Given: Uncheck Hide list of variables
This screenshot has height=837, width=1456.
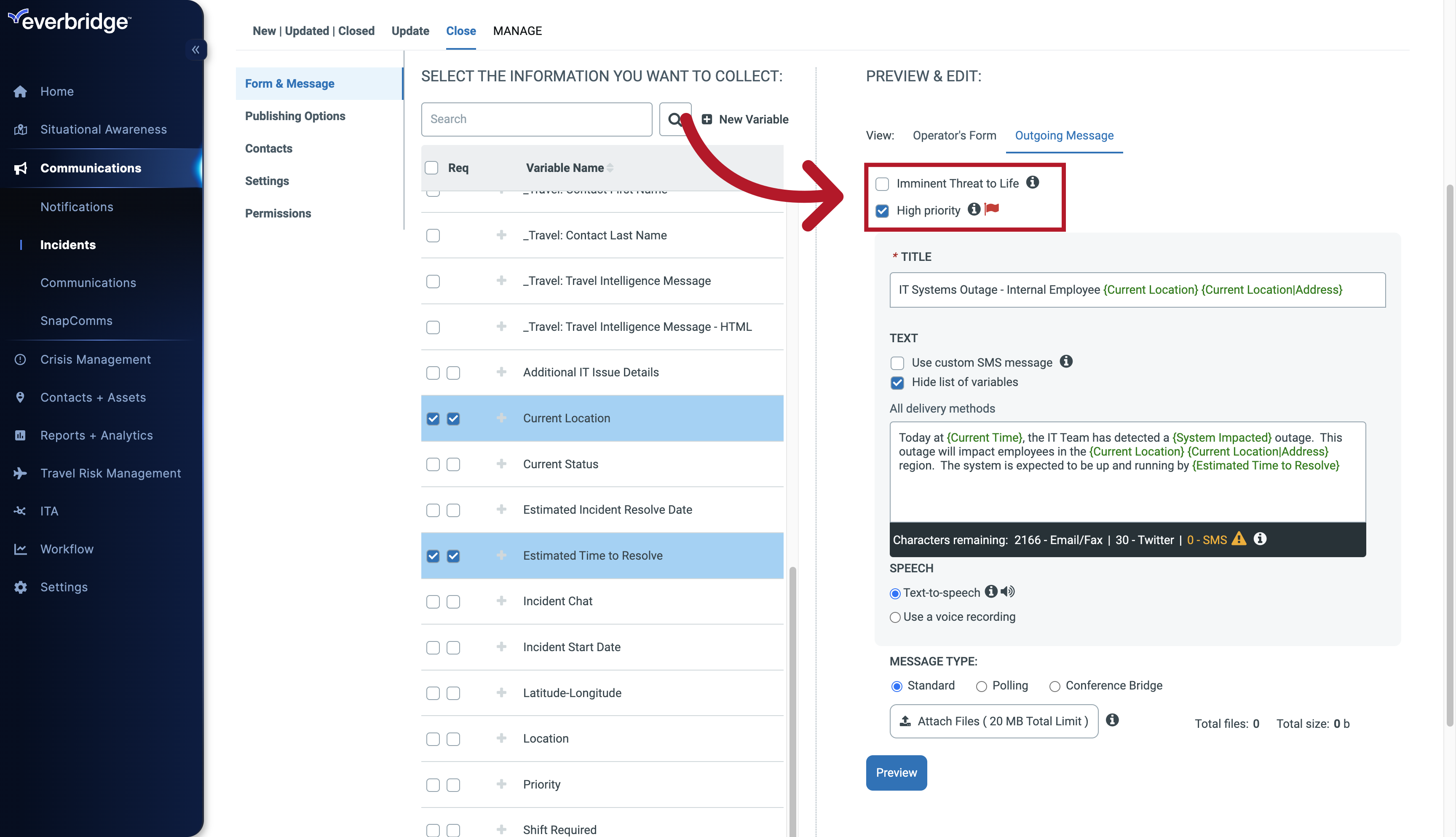Looking at the screenshot, I should pos(897,383).
